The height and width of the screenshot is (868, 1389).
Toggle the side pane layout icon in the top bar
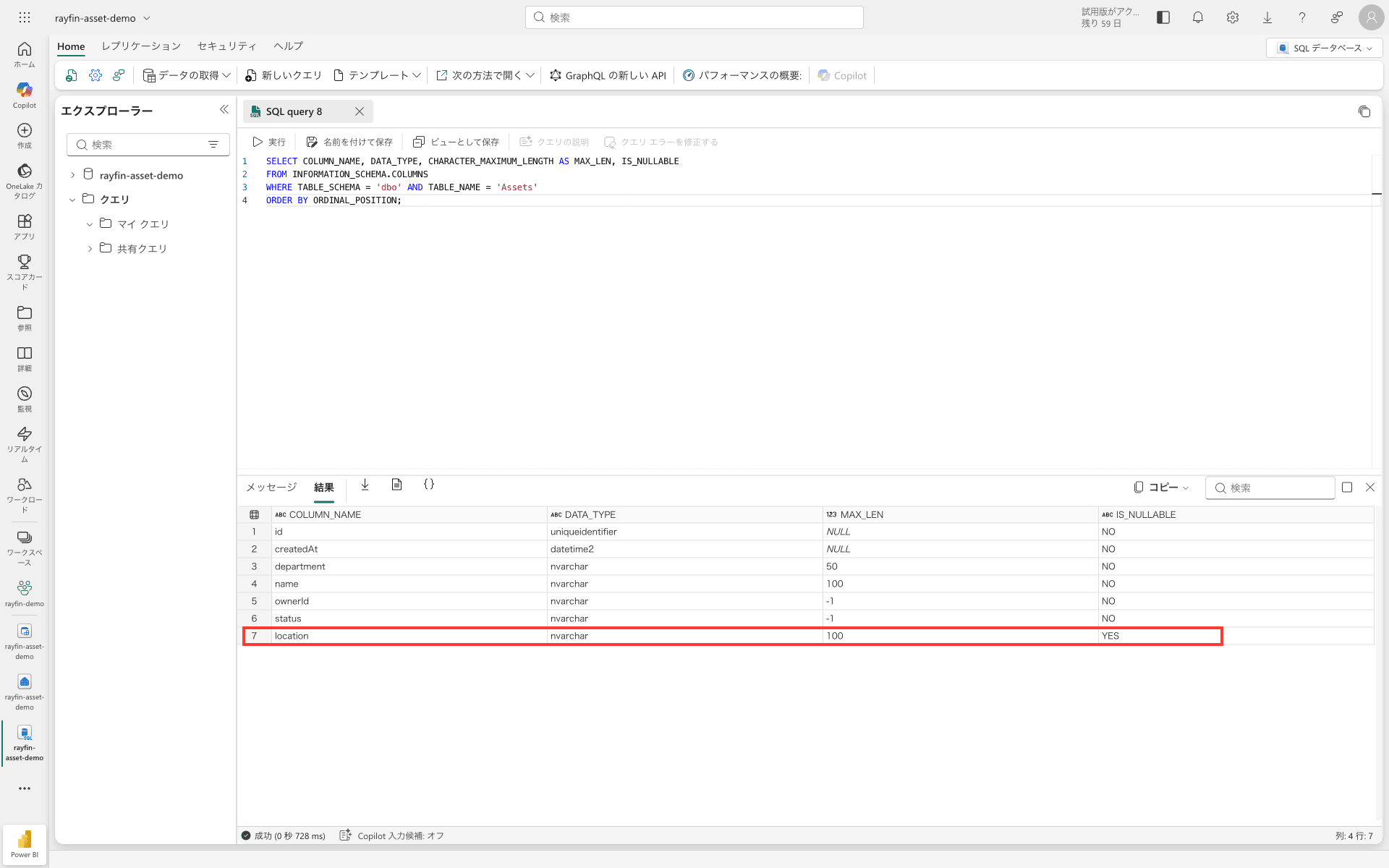1163,17
